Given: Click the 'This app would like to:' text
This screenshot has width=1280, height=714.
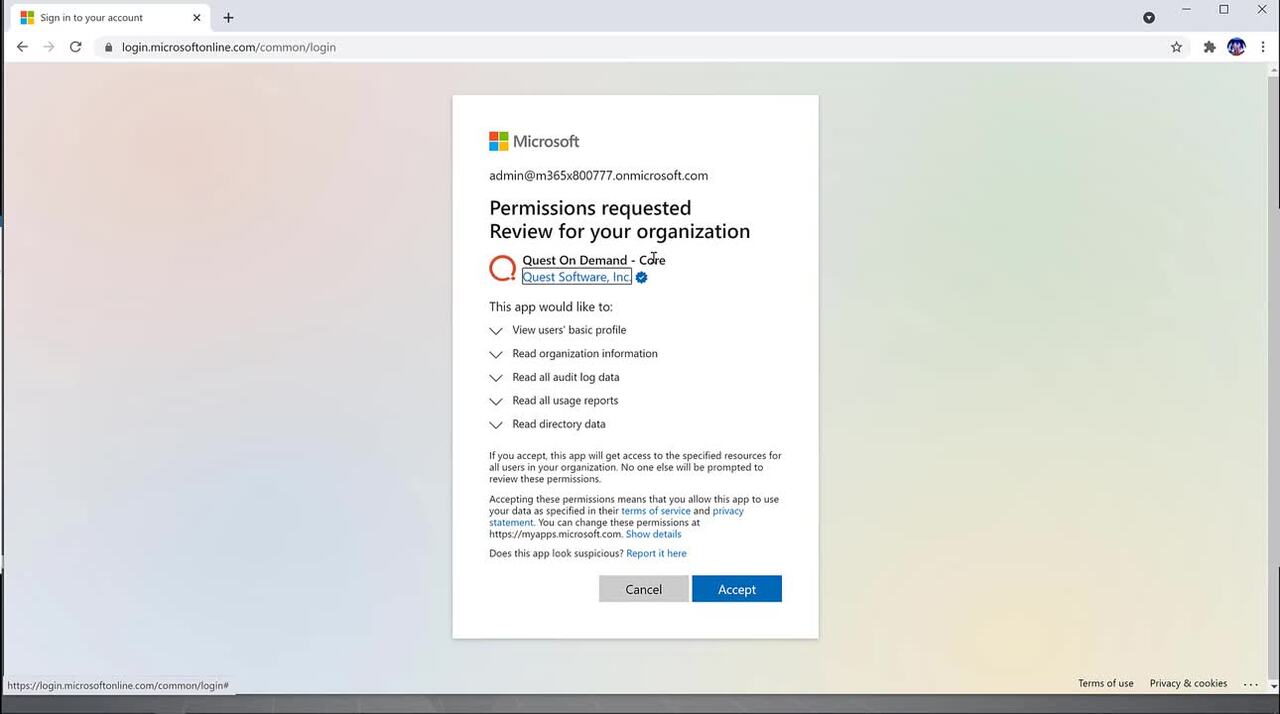Looking at the screenshot, I should pyautogui.click(x=551, y=307).
